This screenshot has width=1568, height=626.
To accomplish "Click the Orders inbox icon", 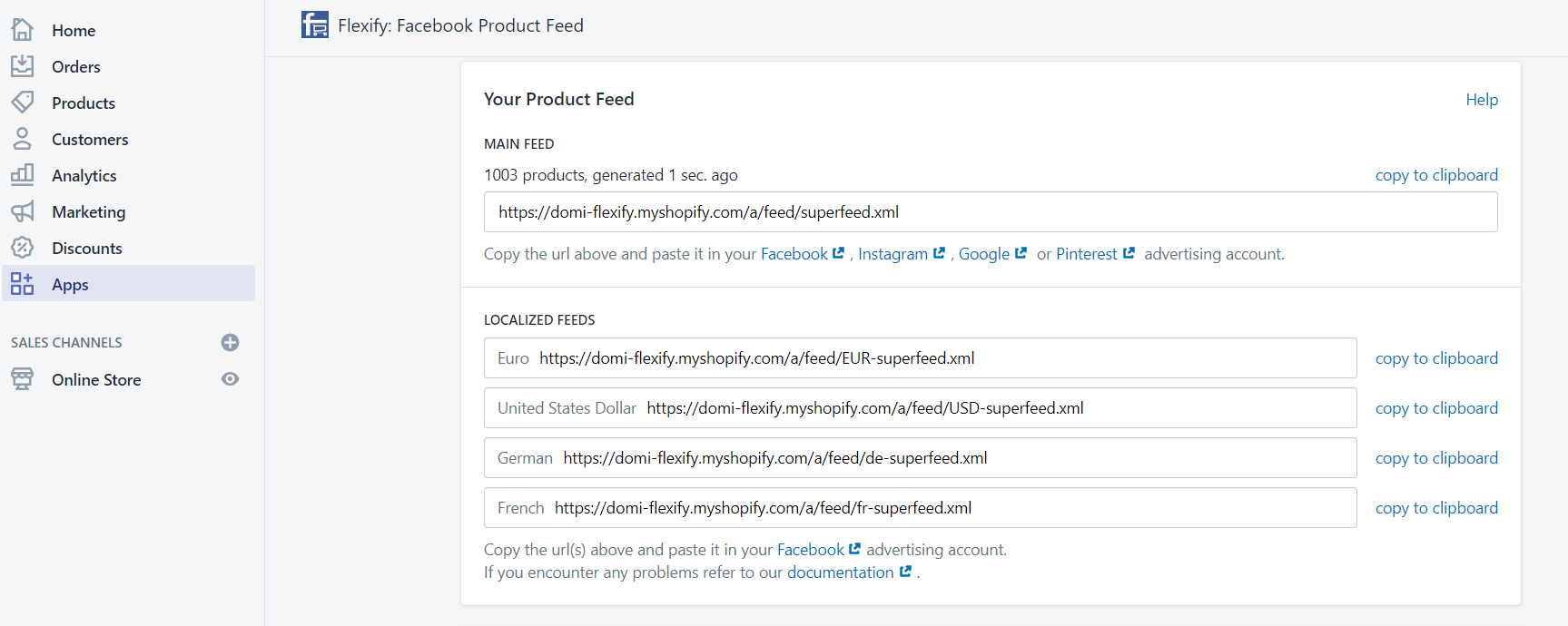I will 23,66.
